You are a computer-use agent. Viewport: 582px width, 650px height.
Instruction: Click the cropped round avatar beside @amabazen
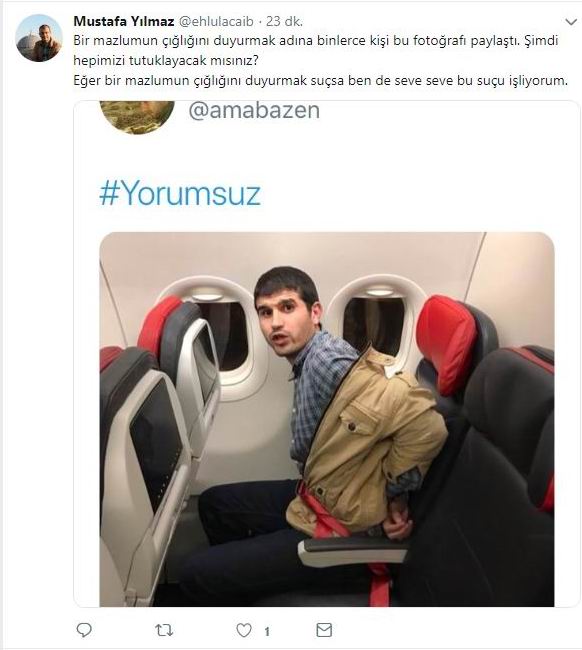[137, 117]
